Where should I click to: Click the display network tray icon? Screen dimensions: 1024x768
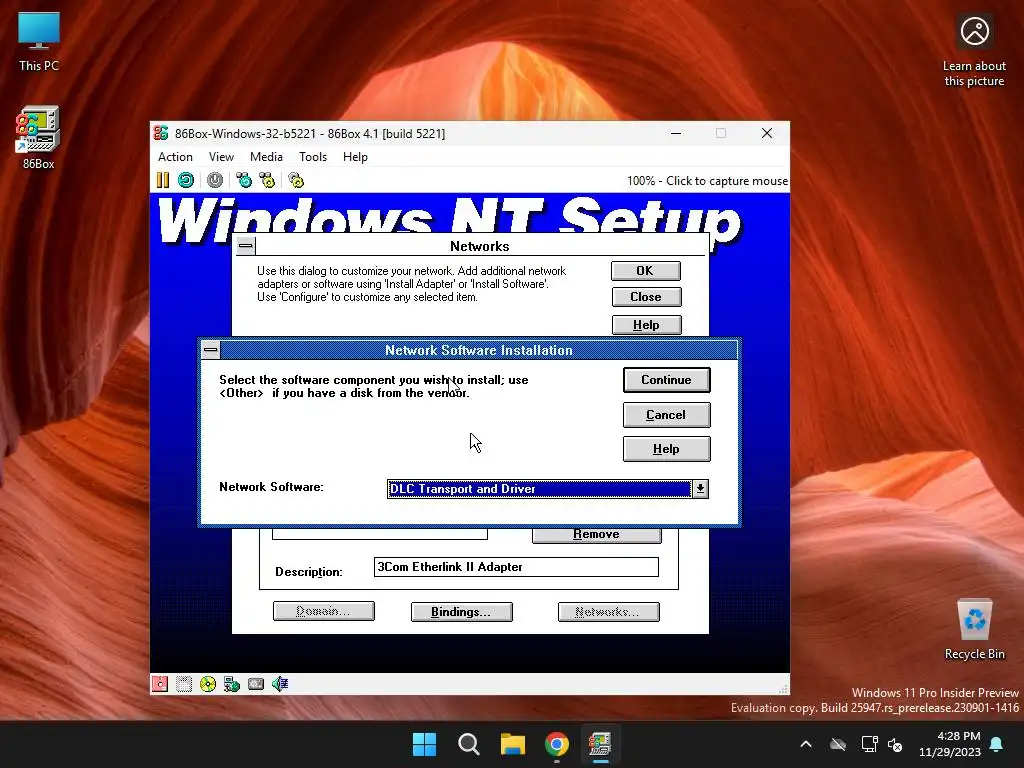[869, 744]
